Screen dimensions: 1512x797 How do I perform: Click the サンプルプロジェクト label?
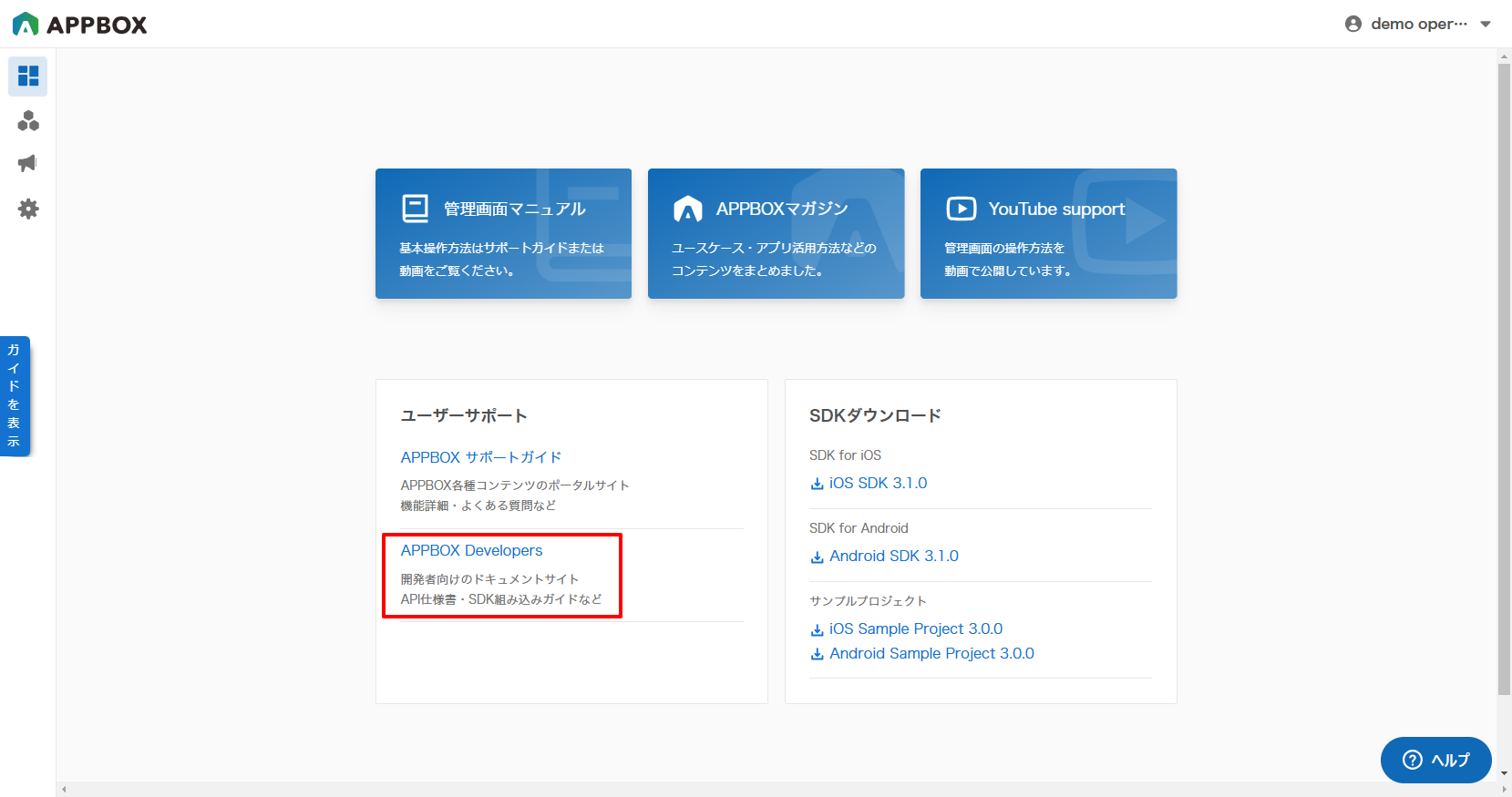[868, 601]
